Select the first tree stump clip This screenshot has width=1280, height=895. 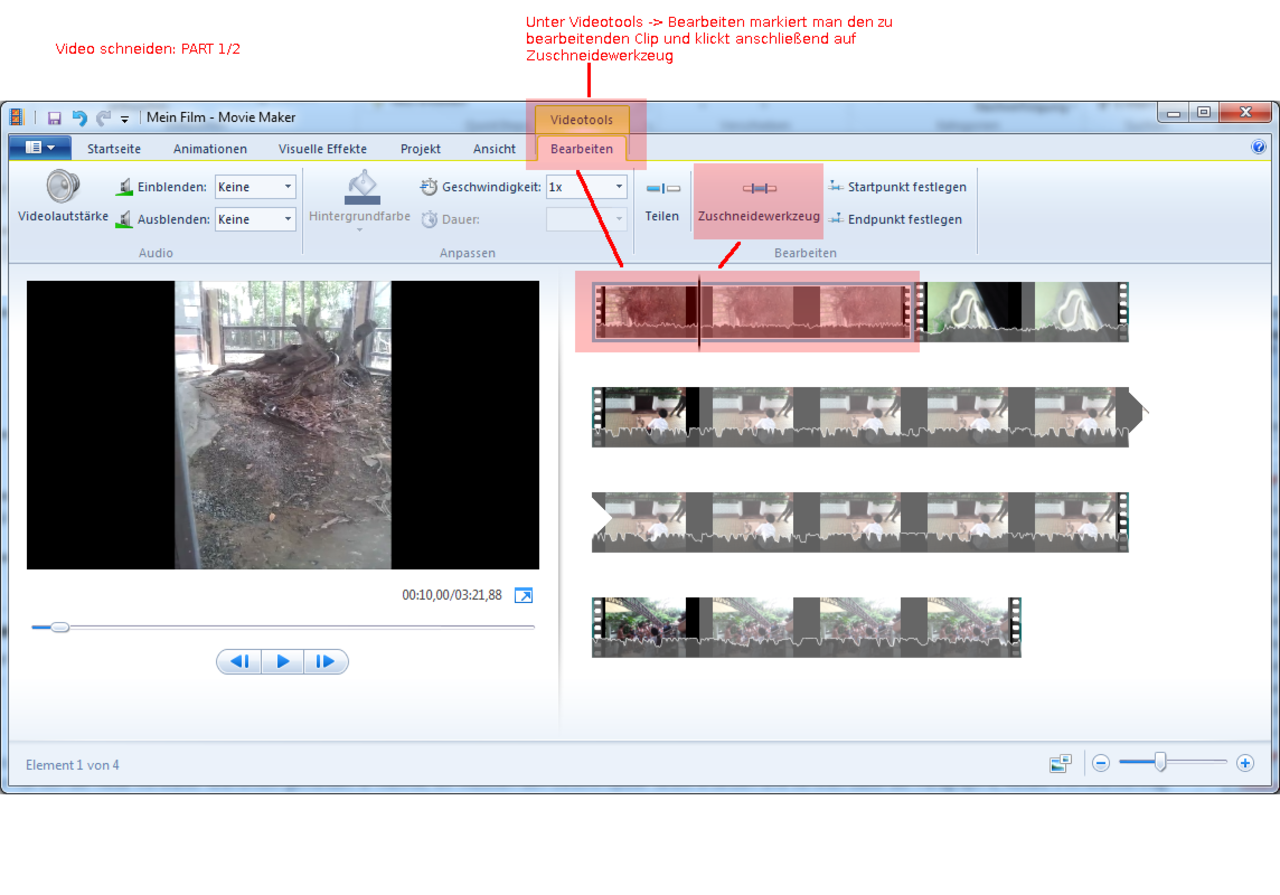click(754, 312)
